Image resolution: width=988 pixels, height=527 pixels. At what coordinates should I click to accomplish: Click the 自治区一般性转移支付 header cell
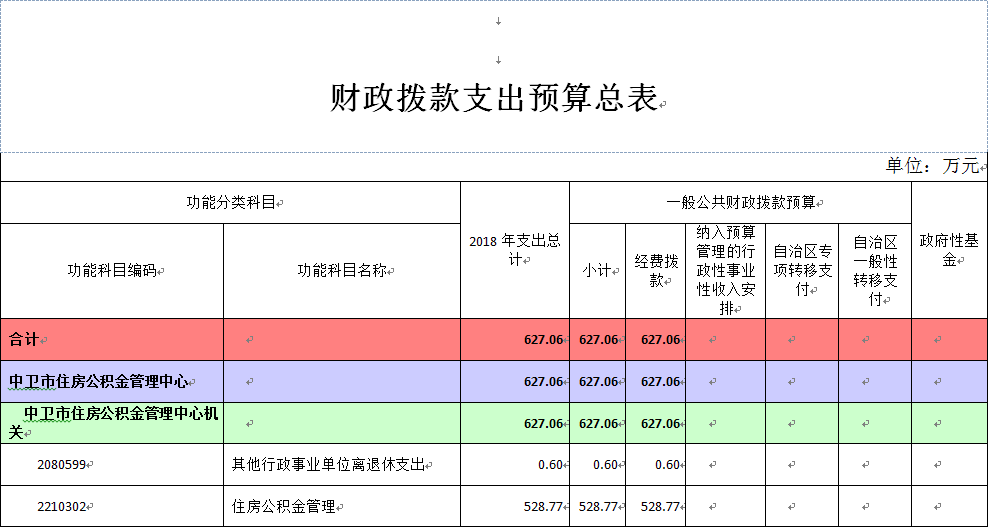pos(874,270)
